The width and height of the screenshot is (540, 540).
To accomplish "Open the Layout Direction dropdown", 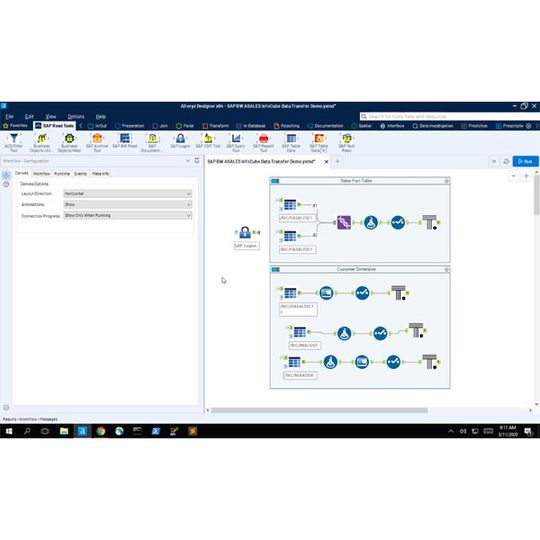I will coord(127,194).
